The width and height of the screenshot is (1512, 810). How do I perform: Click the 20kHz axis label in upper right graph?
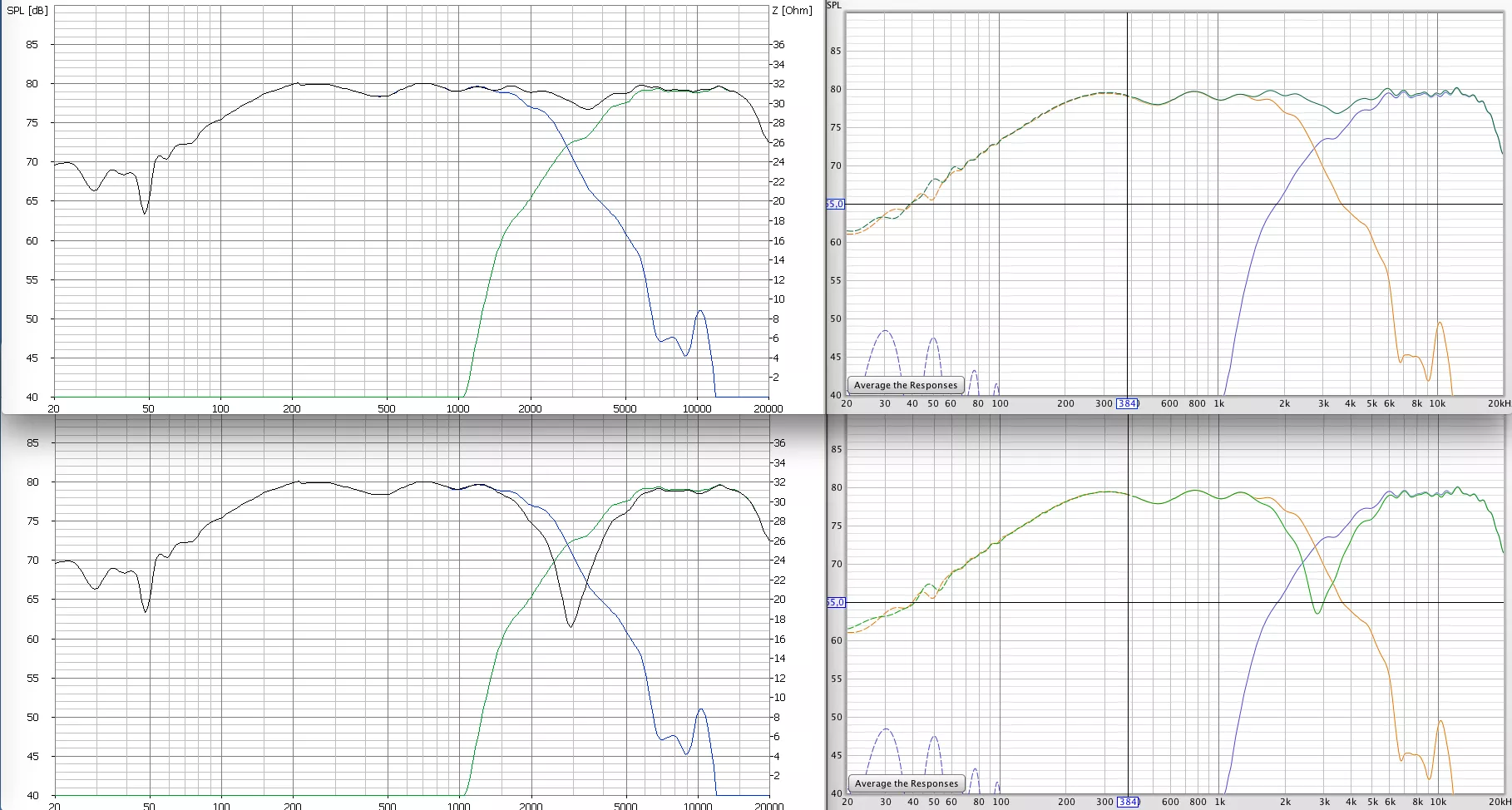pos(1499,403)
